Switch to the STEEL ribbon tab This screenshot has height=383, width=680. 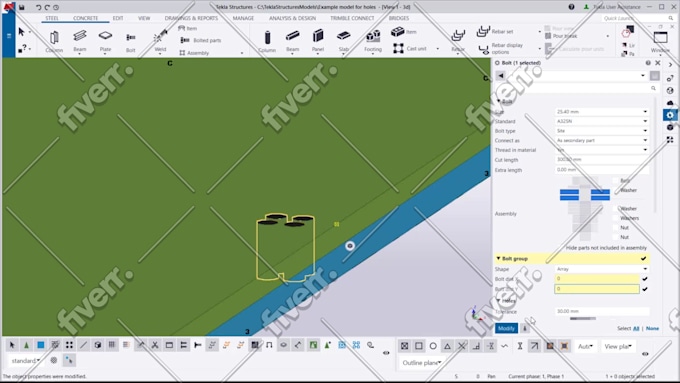coord(52,18)
